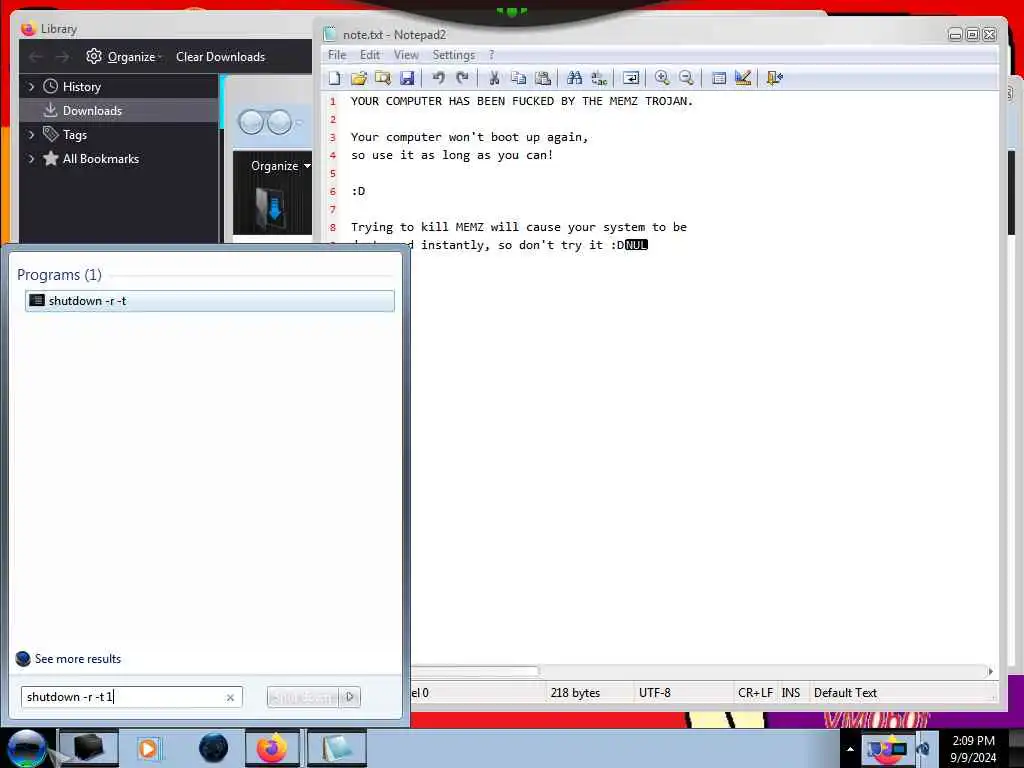Click the All Bookmarks star icon
1024x768 pixels.
click(50, 158)
